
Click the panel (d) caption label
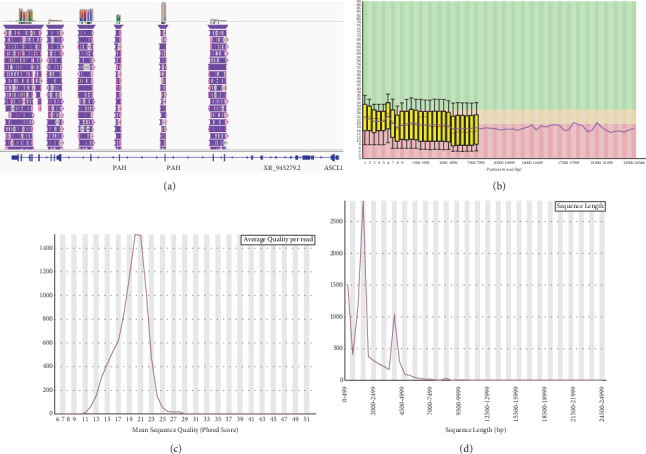pos(466,448)
